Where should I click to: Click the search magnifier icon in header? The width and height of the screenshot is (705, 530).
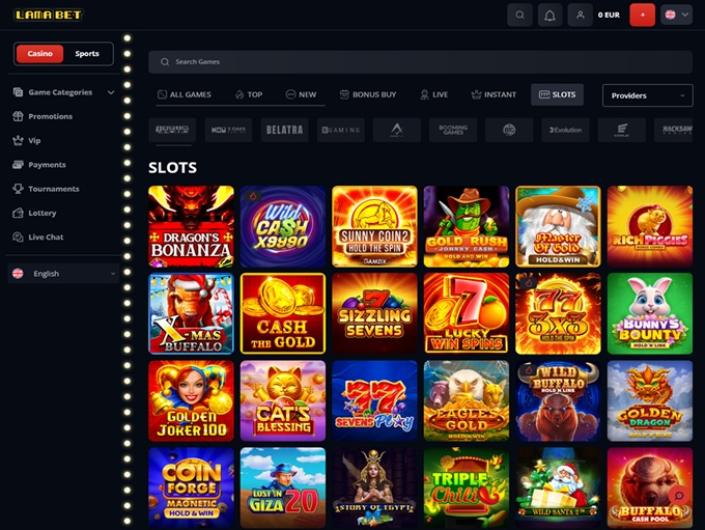[x=520, y=15]
